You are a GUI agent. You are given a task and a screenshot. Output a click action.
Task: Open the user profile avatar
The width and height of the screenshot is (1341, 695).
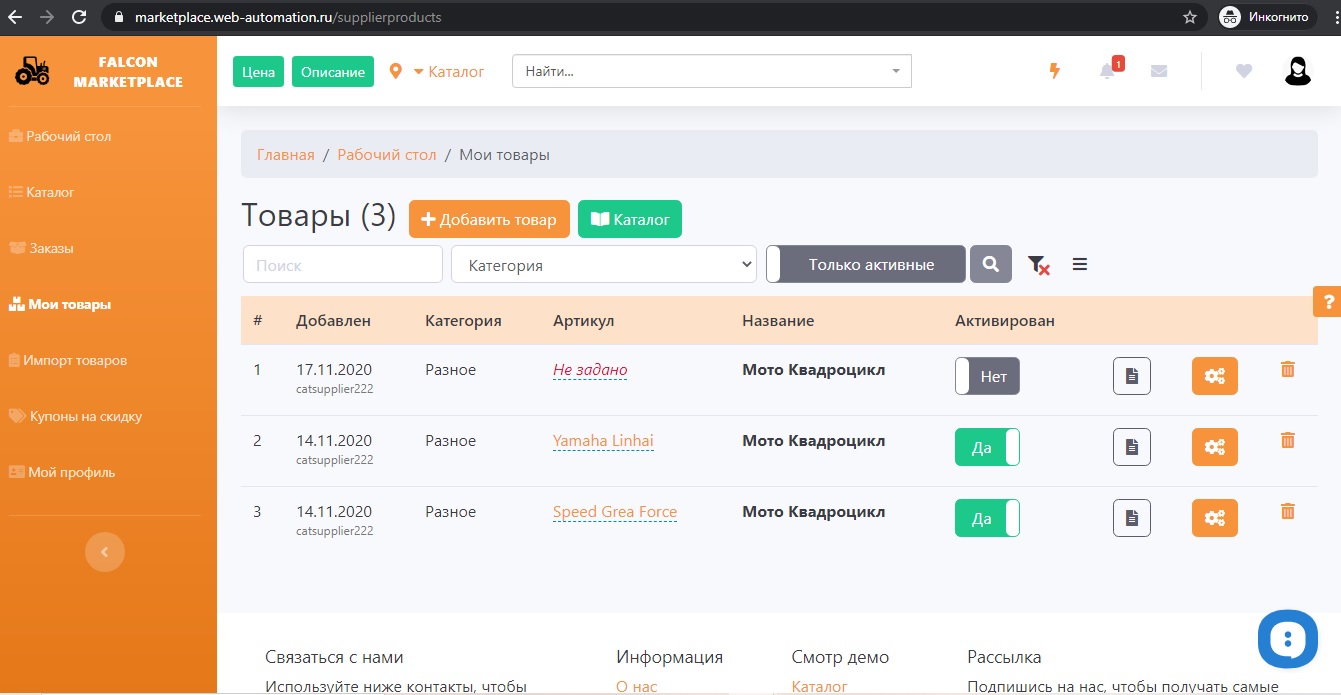click(1297, 71)
